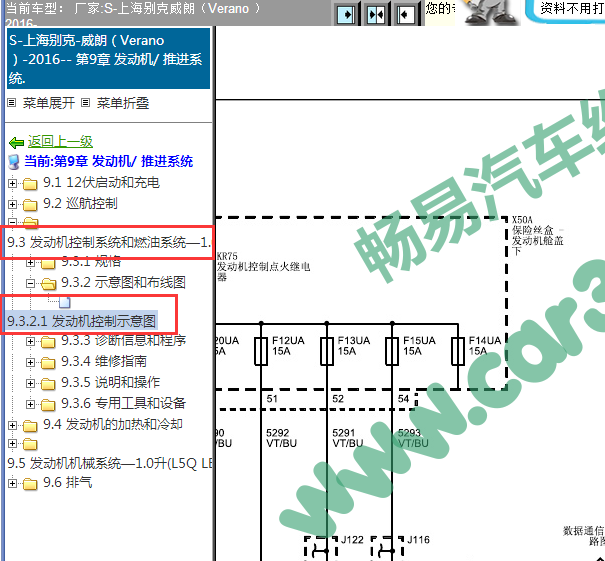The height and width of the screenshot is (561, 605).
Task: Click folder icon of 9.2 巡航控制
Action: pos(30,204)
